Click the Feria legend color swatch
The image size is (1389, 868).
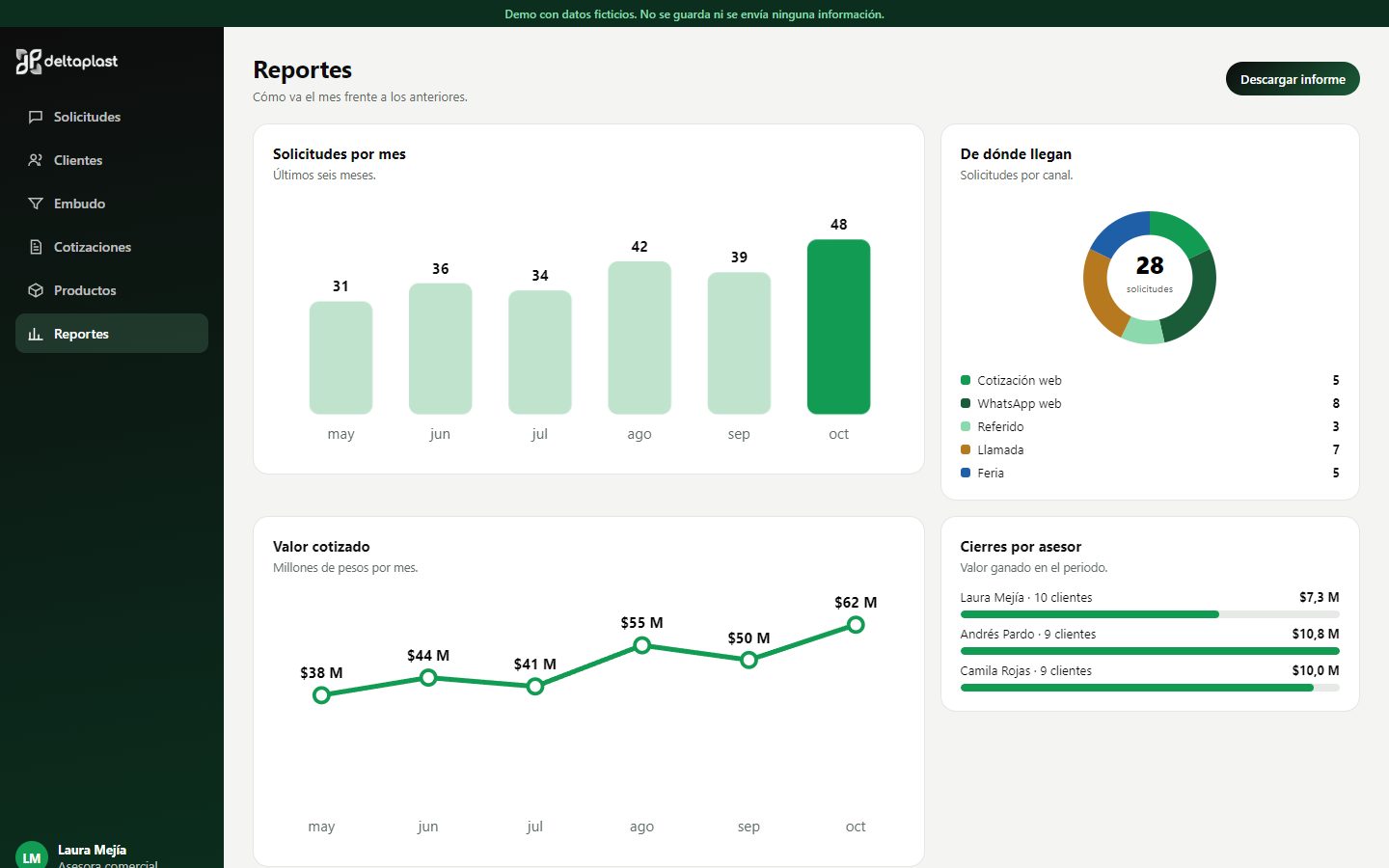tap(966, 473)
